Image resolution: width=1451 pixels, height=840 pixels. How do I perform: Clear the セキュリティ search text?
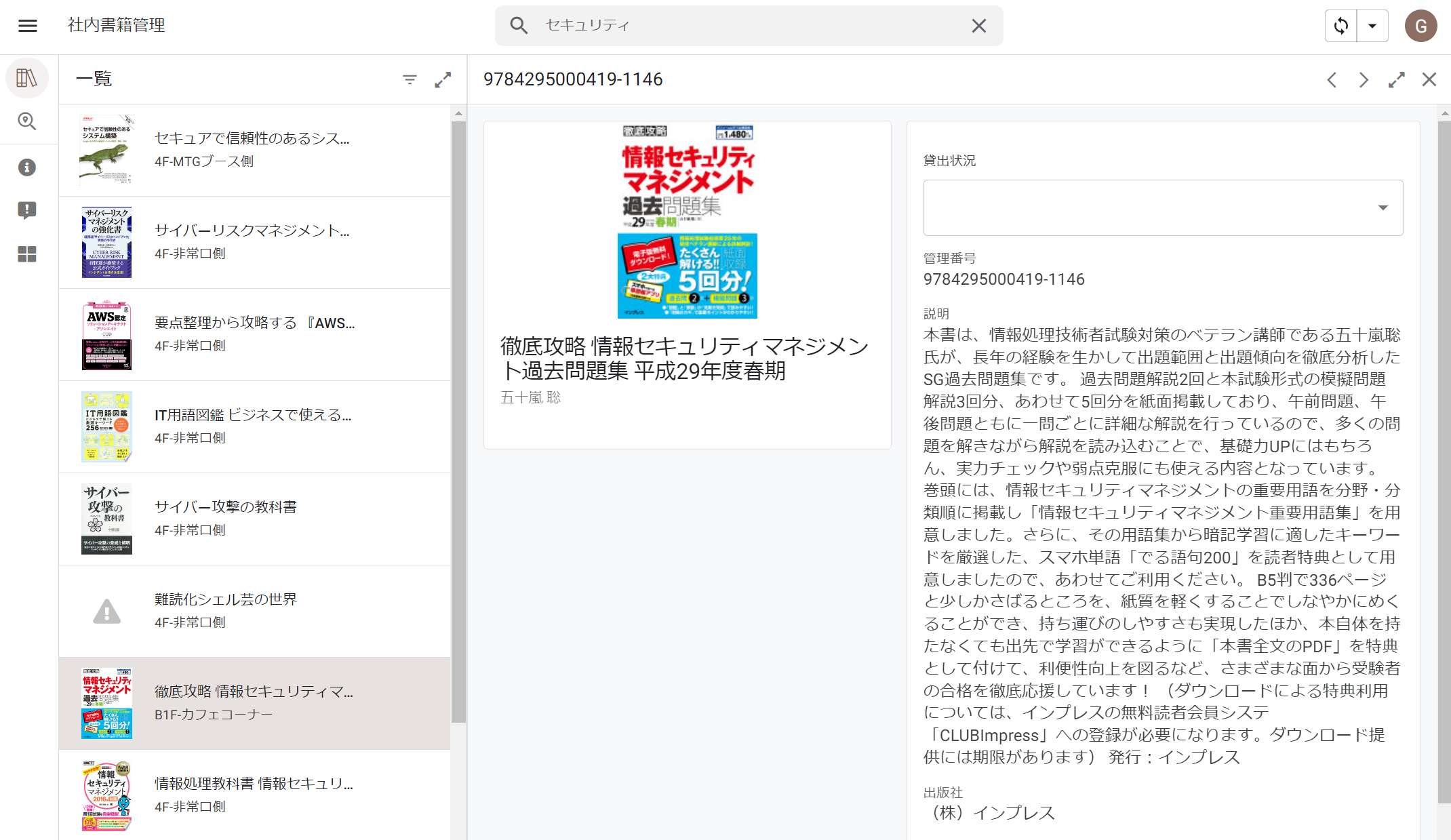tap(978, 26)
